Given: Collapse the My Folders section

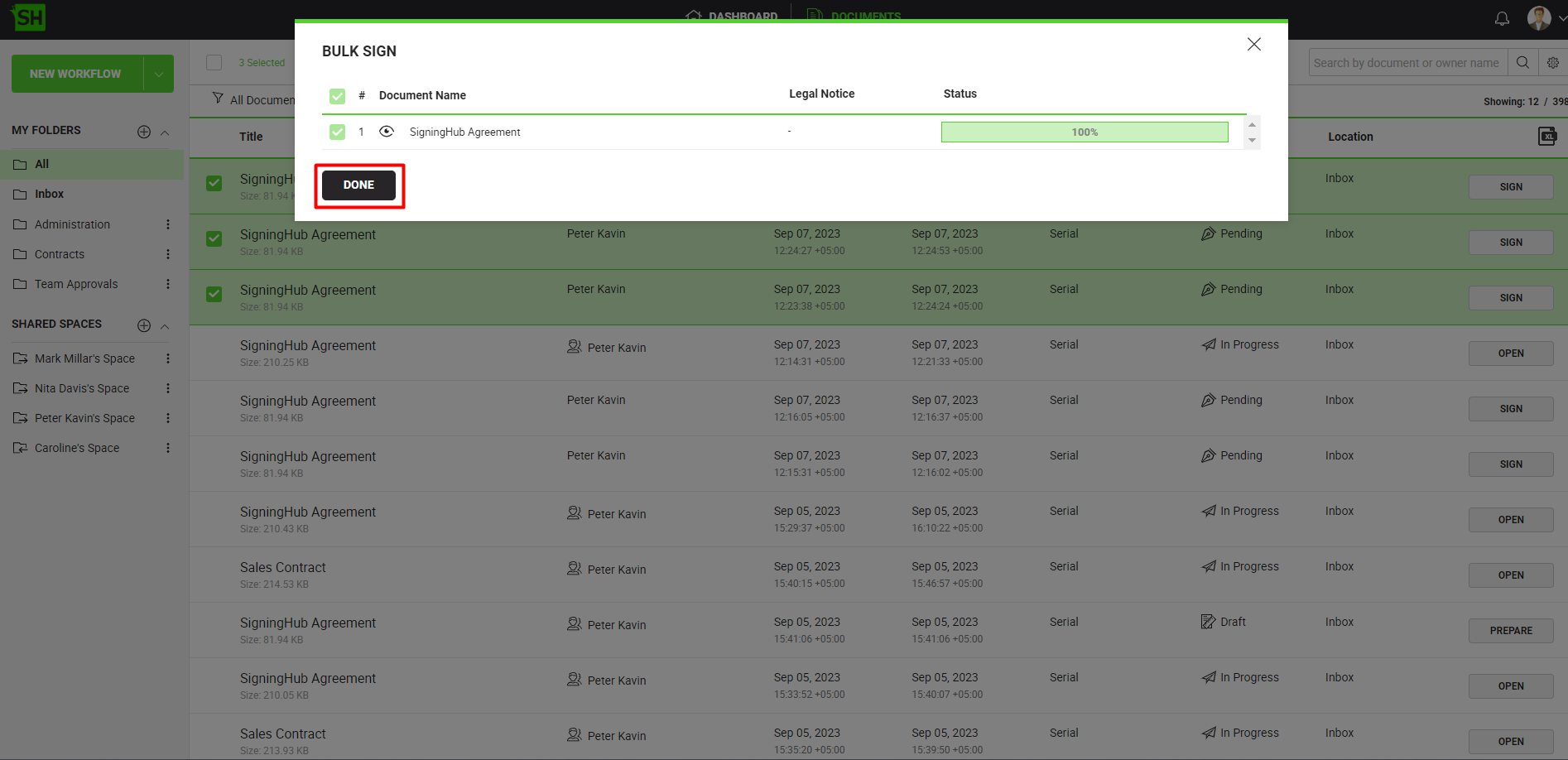Looking at the screenshot, I should 165,132.
